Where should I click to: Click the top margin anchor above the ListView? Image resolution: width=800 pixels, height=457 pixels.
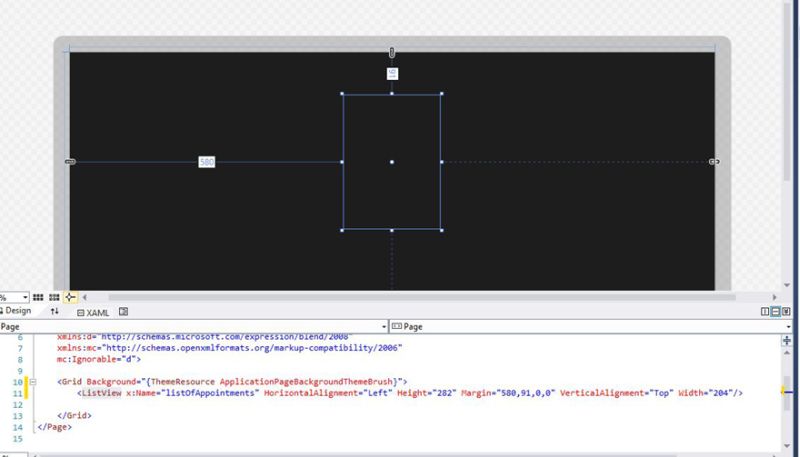(x=392, y=52)
